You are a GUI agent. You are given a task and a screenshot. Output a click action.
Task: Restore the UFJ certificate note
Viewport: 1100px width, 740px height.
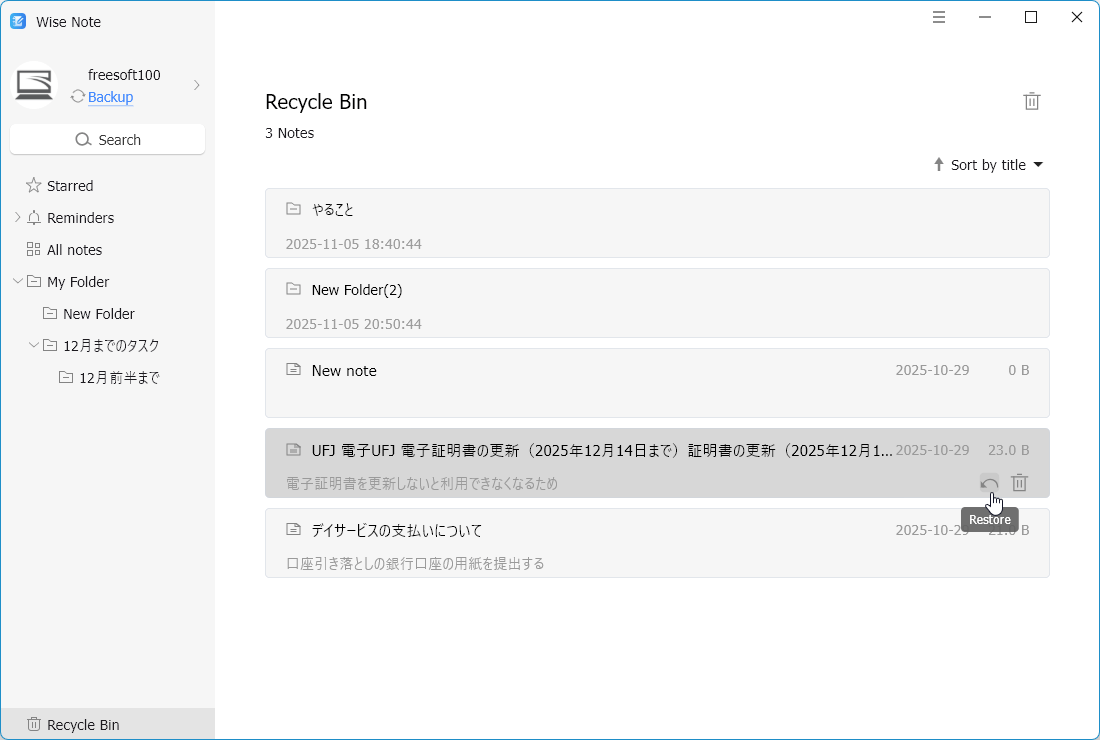[989, 483]
